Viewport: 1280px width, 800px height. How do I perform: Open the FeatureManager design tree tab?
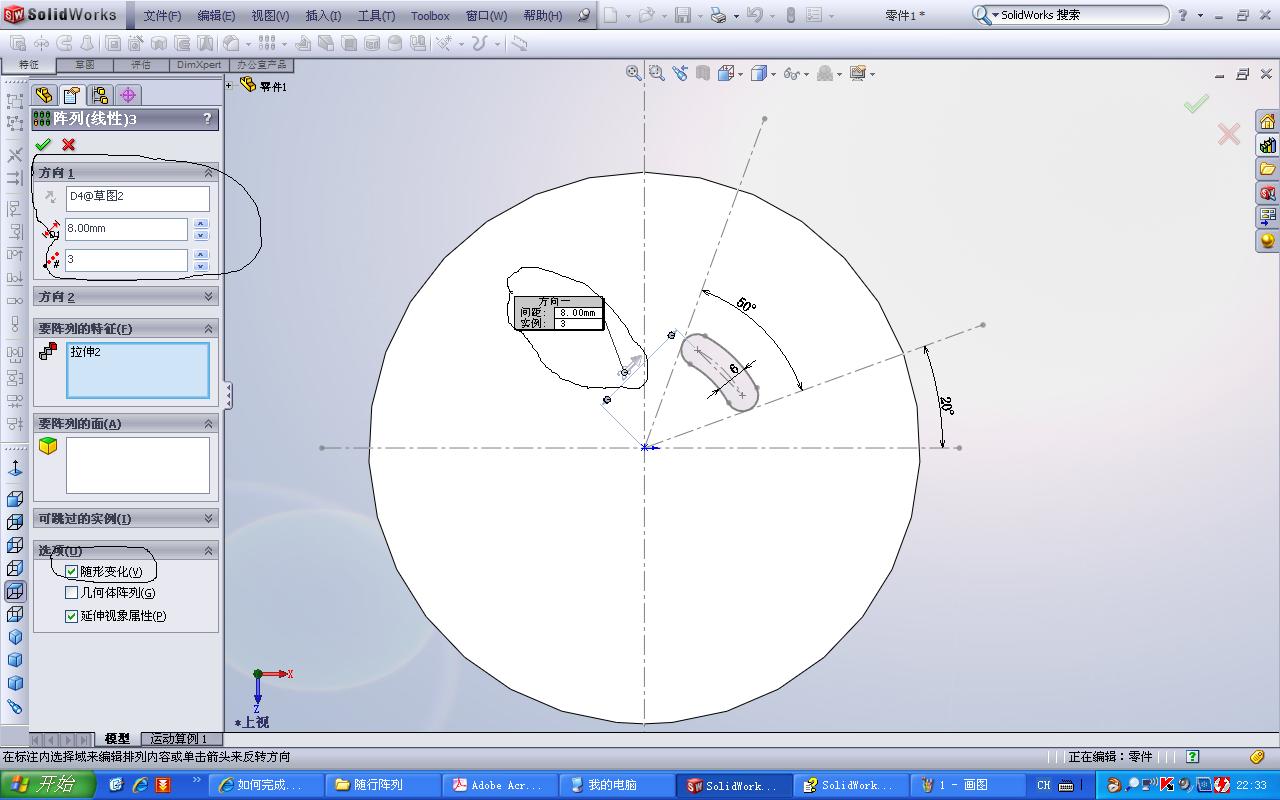point(44,95)
